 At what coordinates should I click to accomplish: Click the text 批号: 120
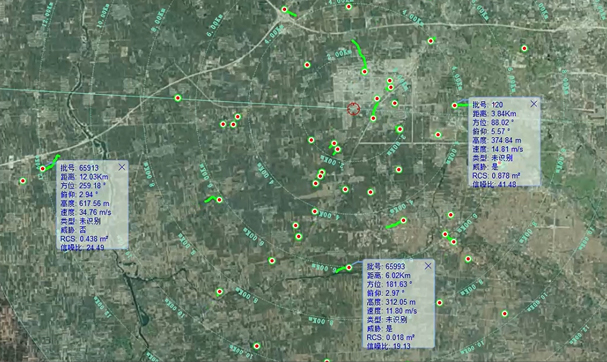488,105
